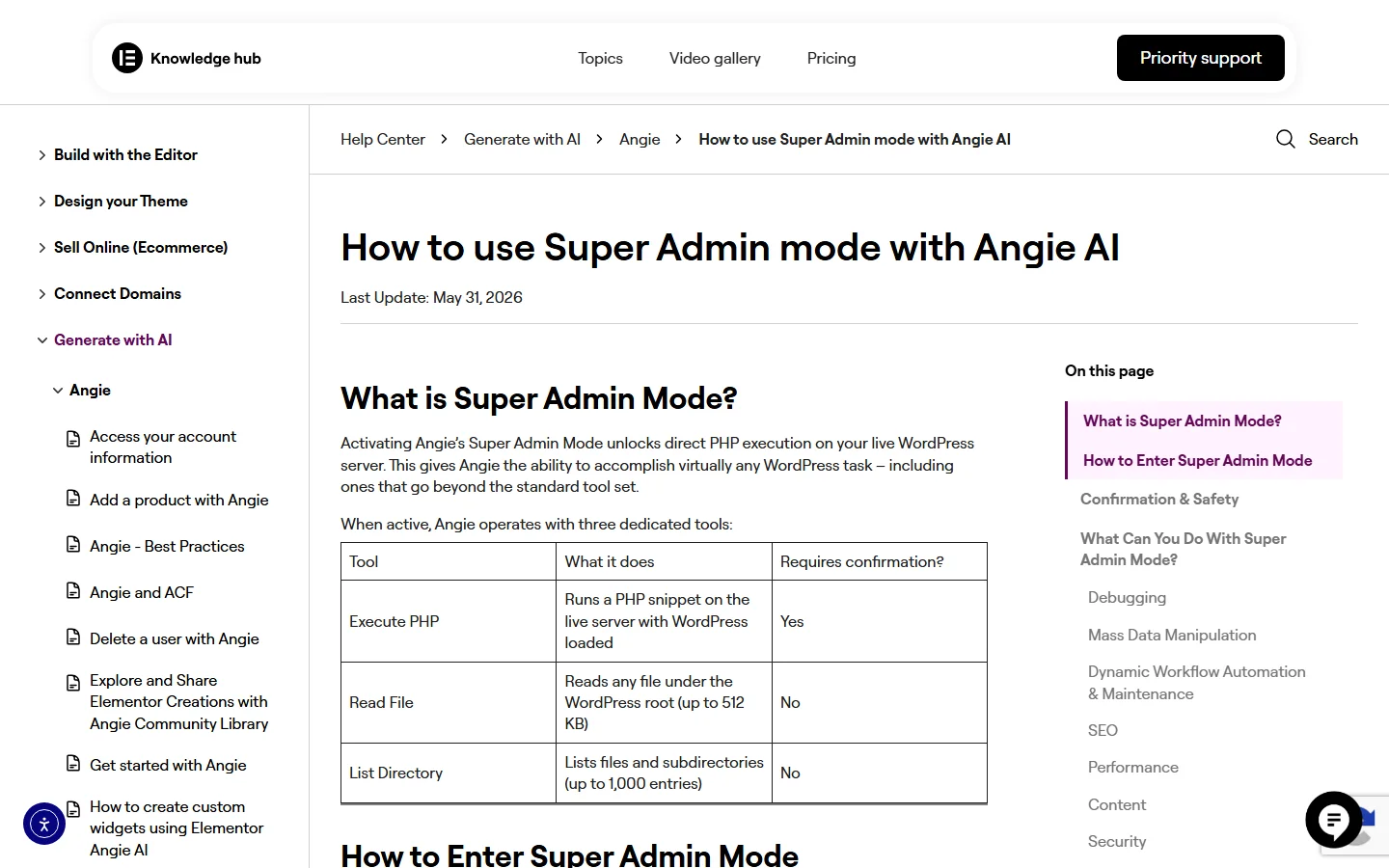Select the List Directory table cell
Screen dimensions: 1389x868
(449, 773)
